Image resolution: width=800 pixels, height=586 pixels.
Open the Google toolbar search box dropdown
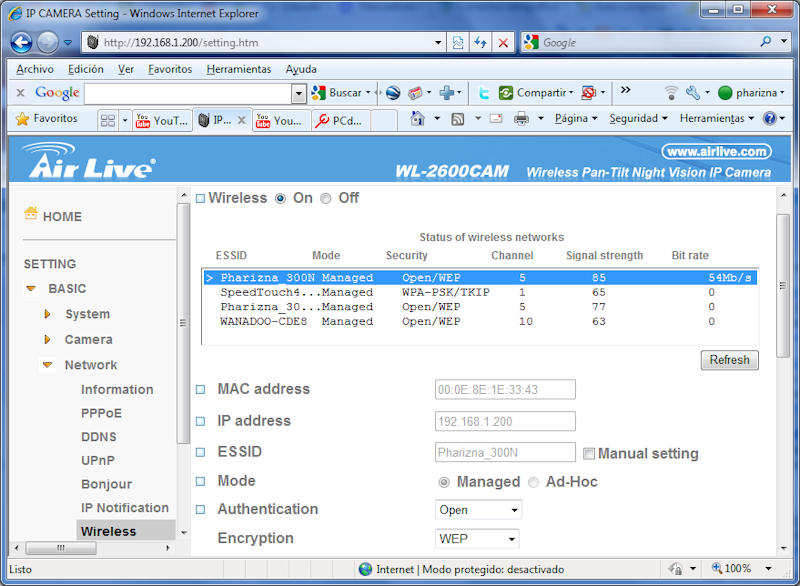298,93
